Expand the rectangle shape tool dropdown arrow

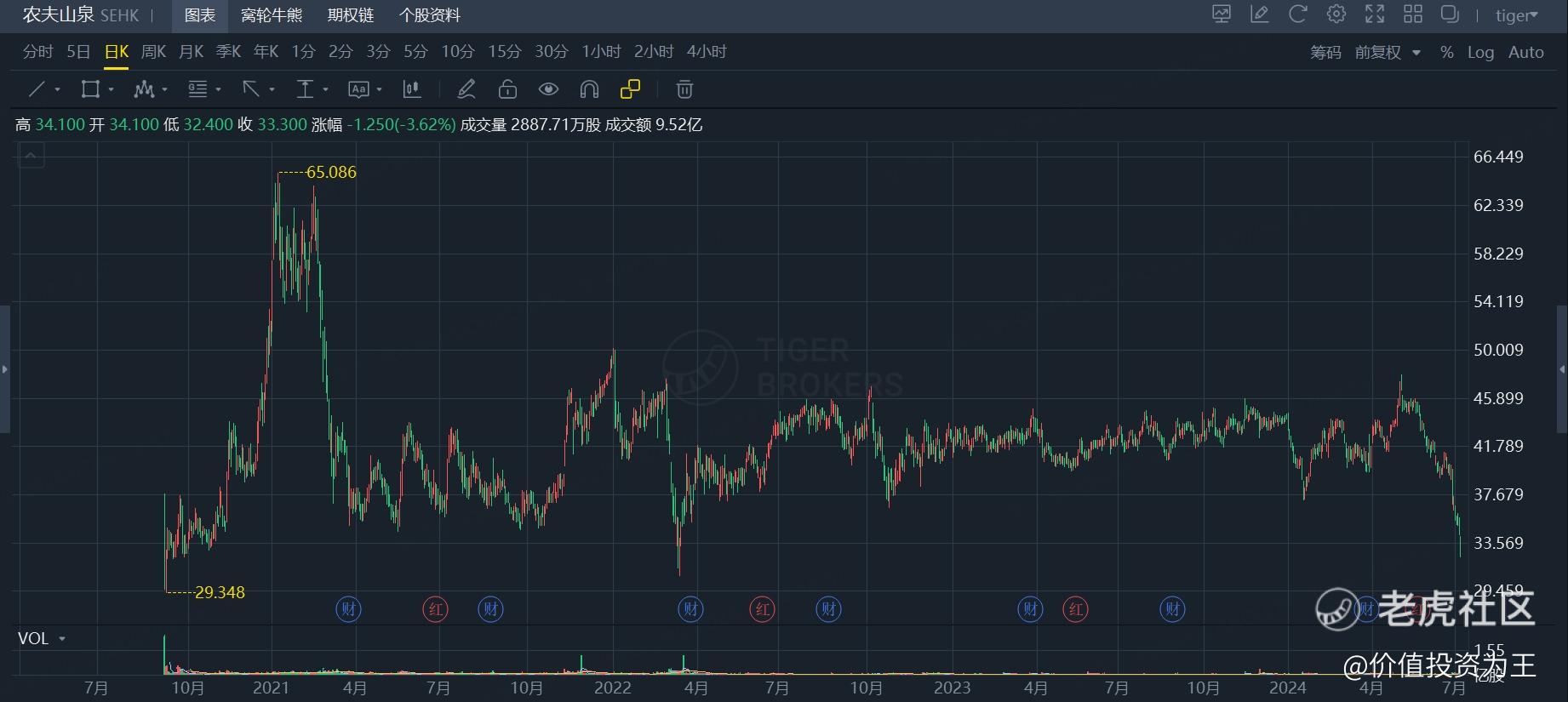pos(112,89)
